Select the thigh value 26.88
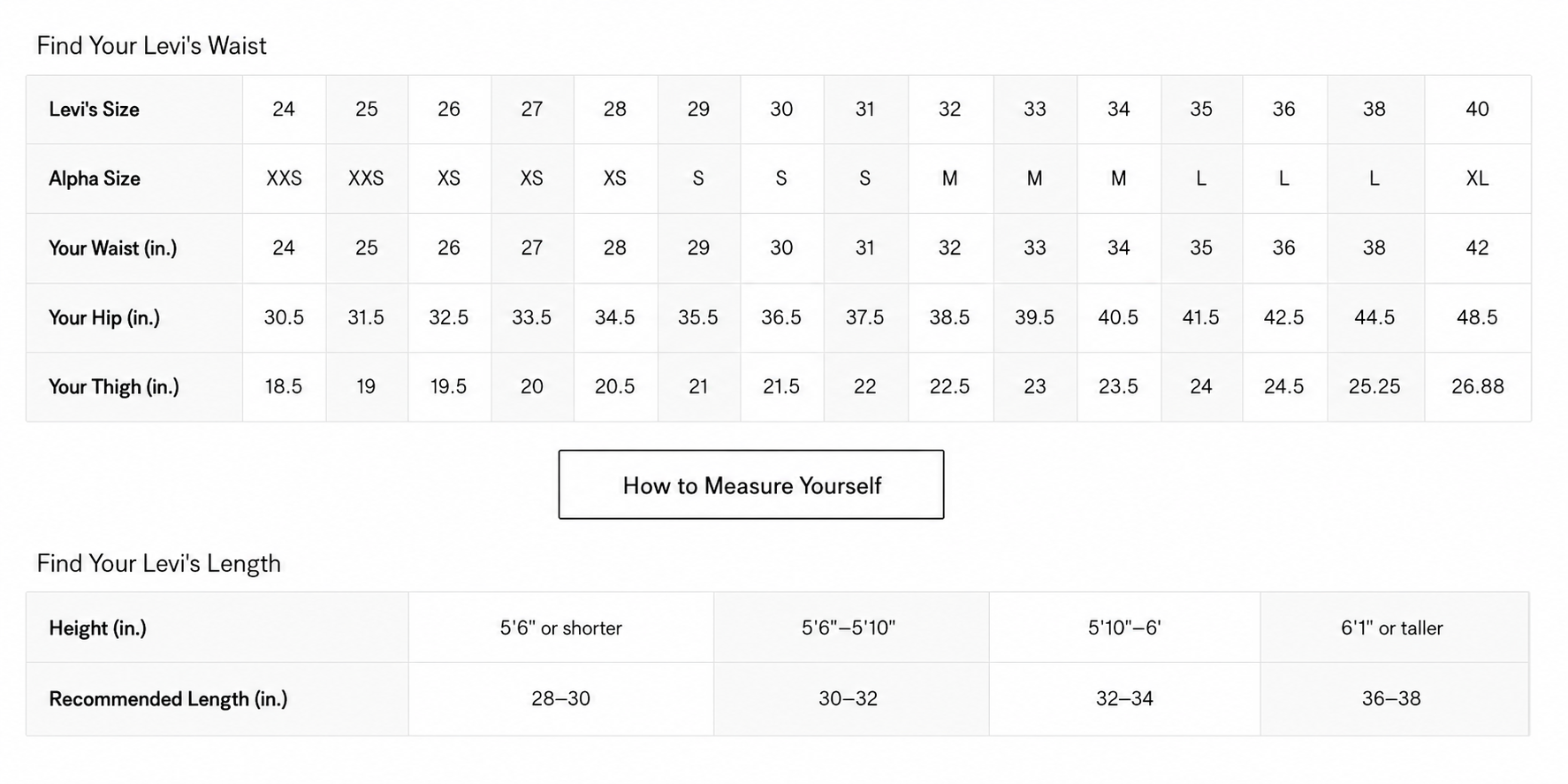1568x784 pixels. (x=1477, y=386)
